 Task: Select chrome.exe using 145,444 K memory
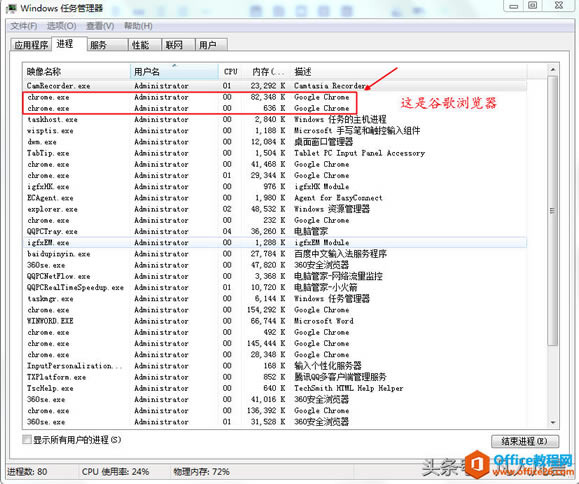[275, 343]
